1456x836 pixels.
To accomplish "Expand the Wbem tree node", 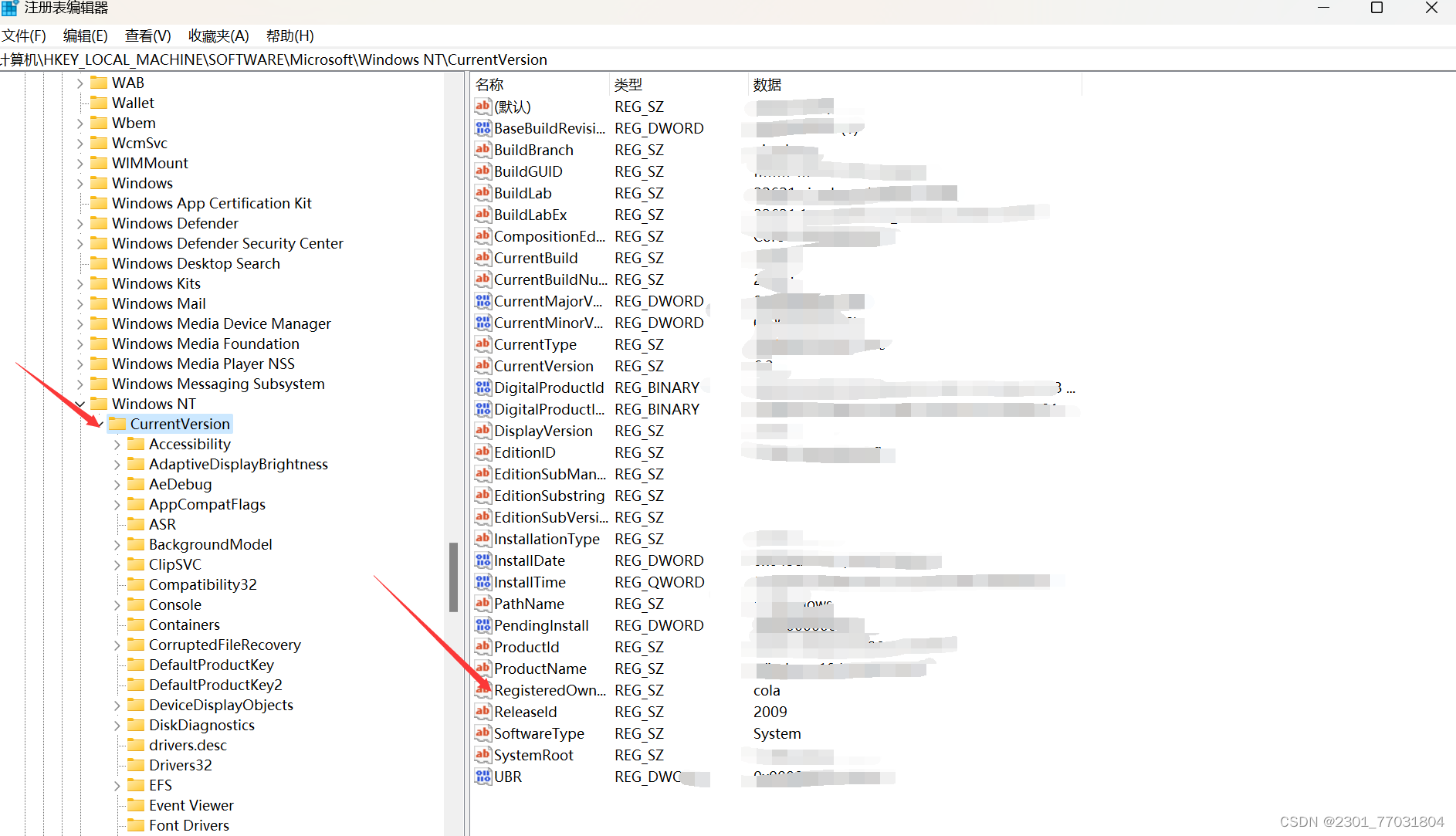I will click(80, 123).
